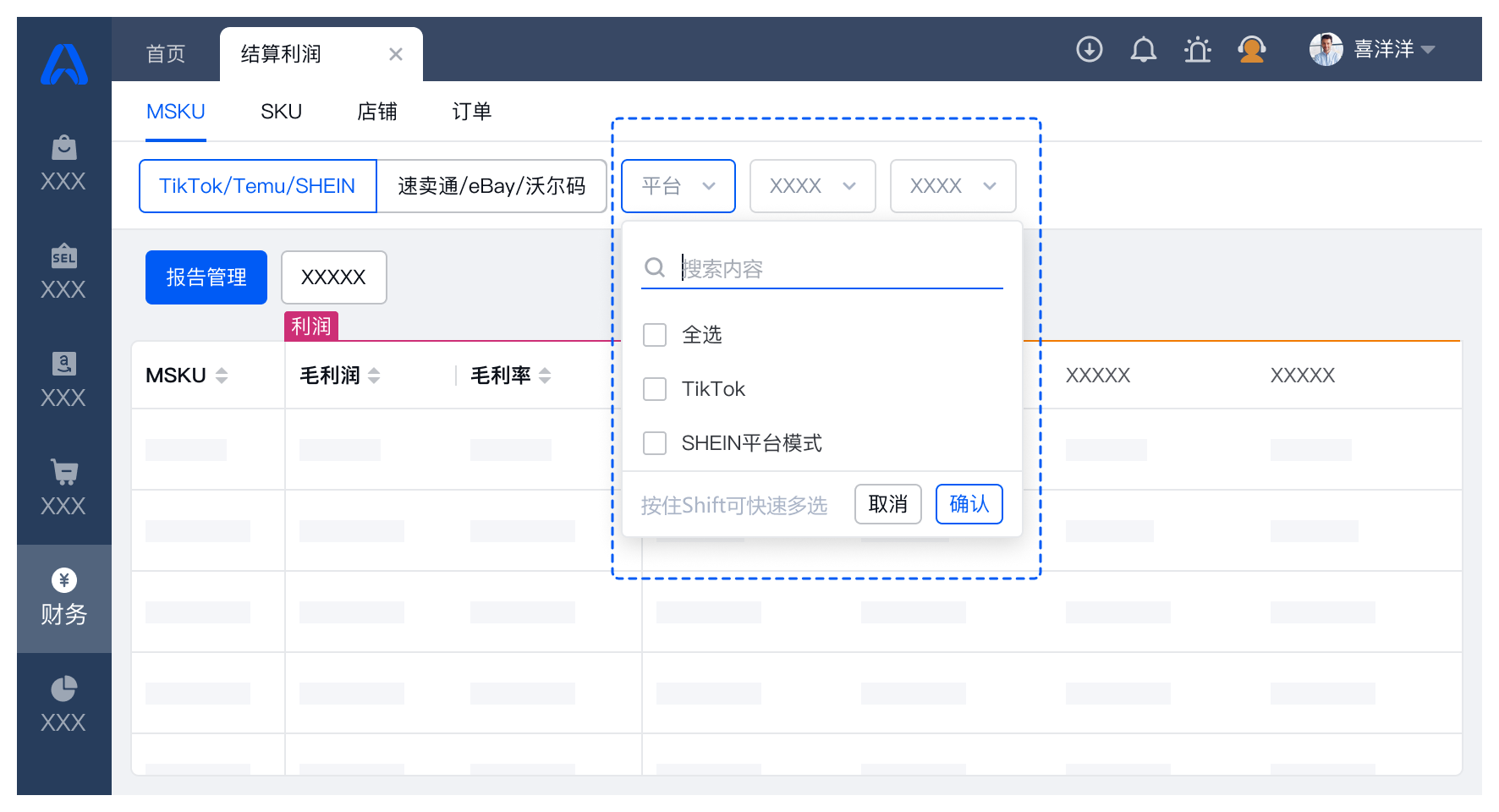Open the notification bell

1144,50
